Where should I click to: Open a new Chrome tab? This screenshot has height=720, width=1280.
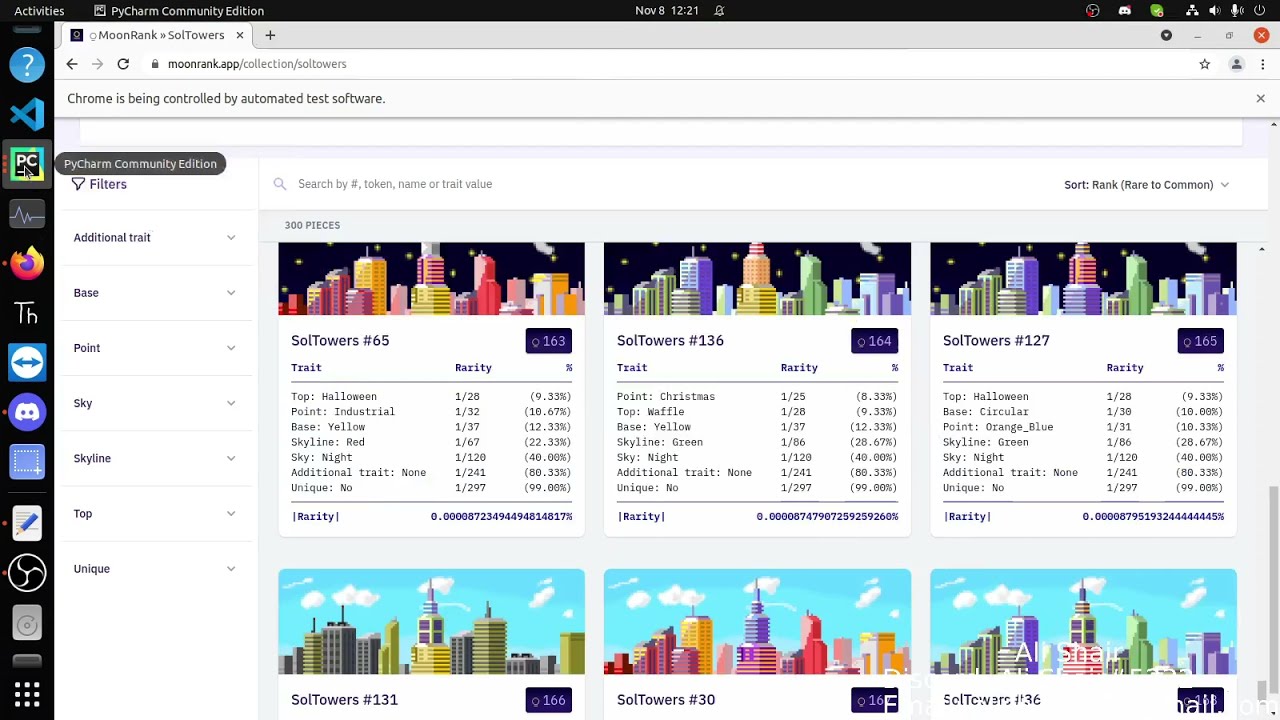(x=270, y=35)
